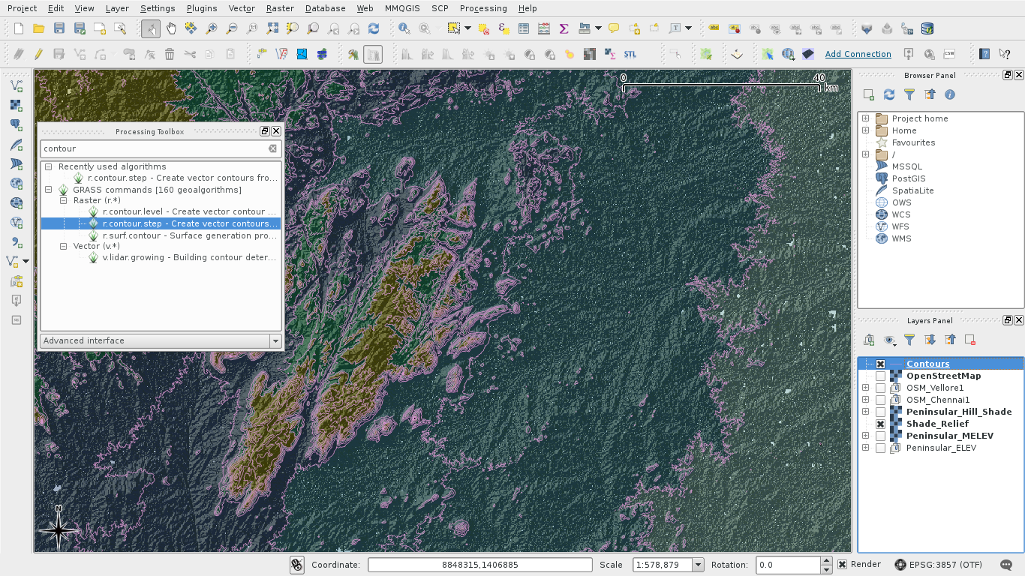Click the EPSG:3857 CRS button
1025x576 pixels.
click(939, 565)
